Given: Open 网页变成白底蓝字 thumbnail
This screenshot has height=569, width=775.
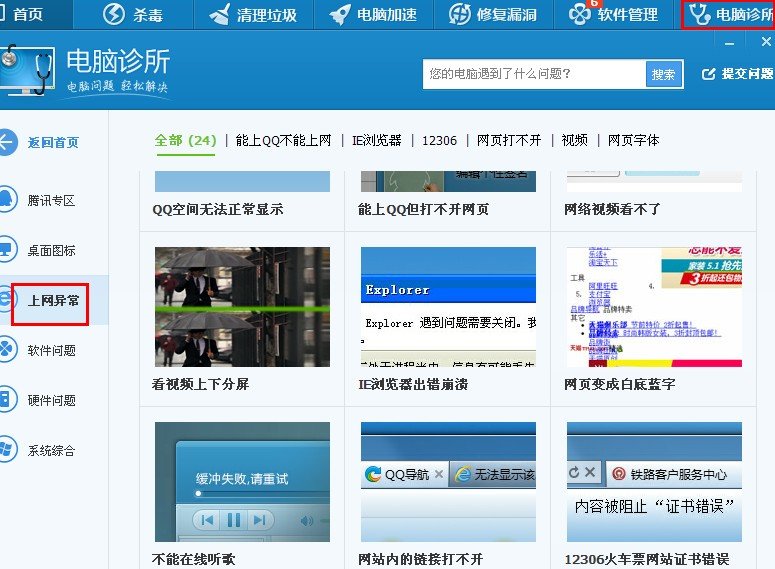Looking at the screenshot, I should [654, 307].
